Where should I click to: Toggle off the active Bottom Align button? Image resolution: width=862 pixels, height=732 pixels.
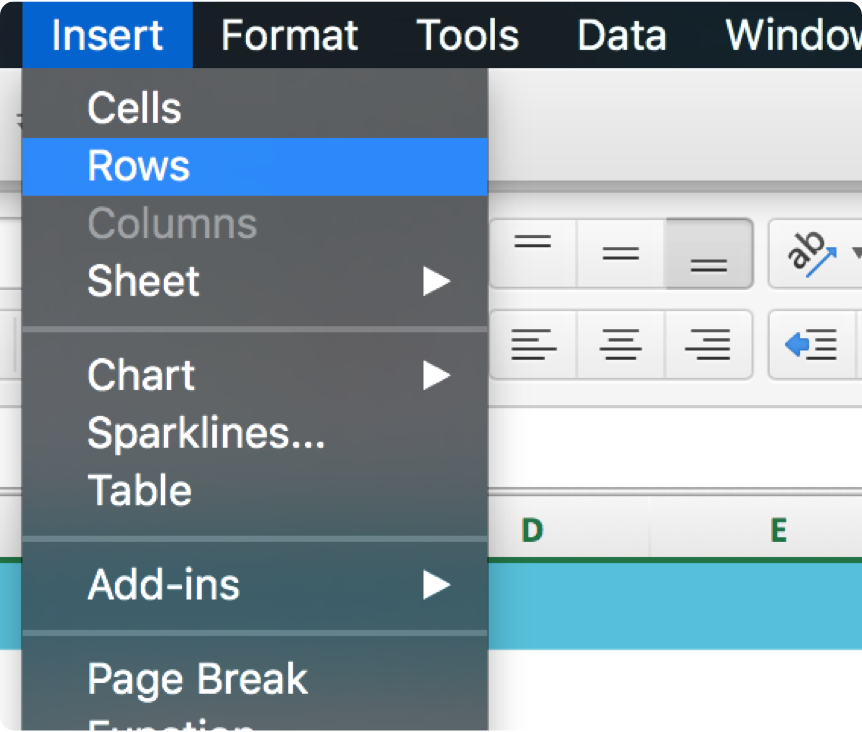(x=709, y=254)
